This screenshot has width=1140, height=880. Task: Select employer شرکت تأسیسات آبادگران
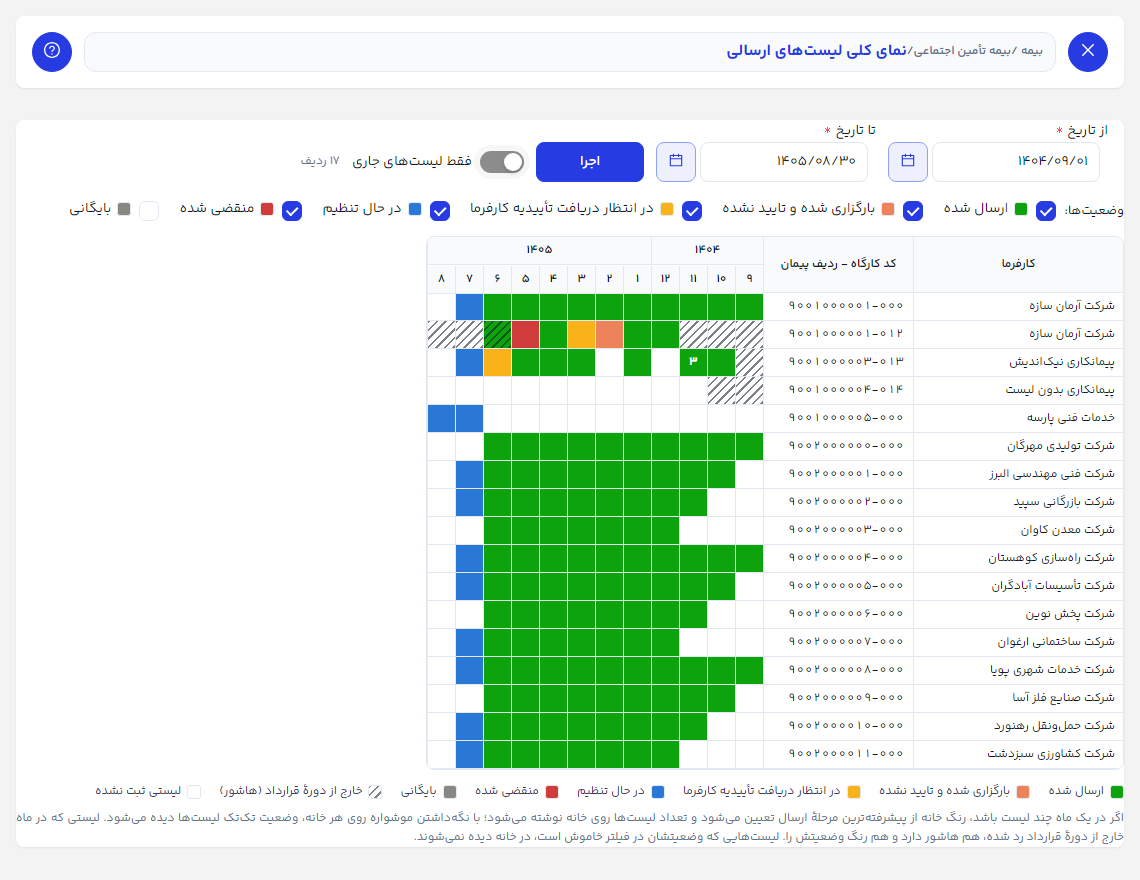click(x=1053, y=586)
